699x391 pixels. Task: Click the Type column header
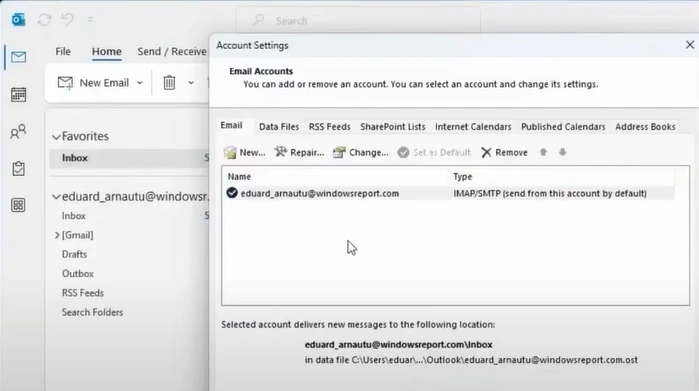562,177
